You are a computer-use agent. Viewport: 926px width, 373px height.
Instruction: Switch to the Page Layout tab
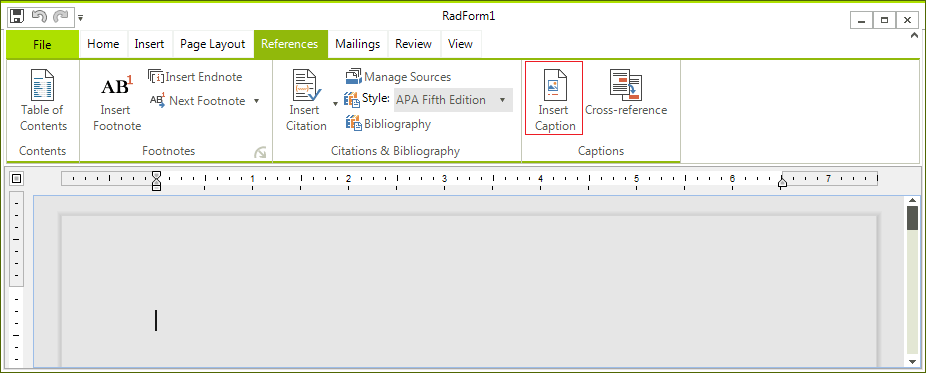213,44
